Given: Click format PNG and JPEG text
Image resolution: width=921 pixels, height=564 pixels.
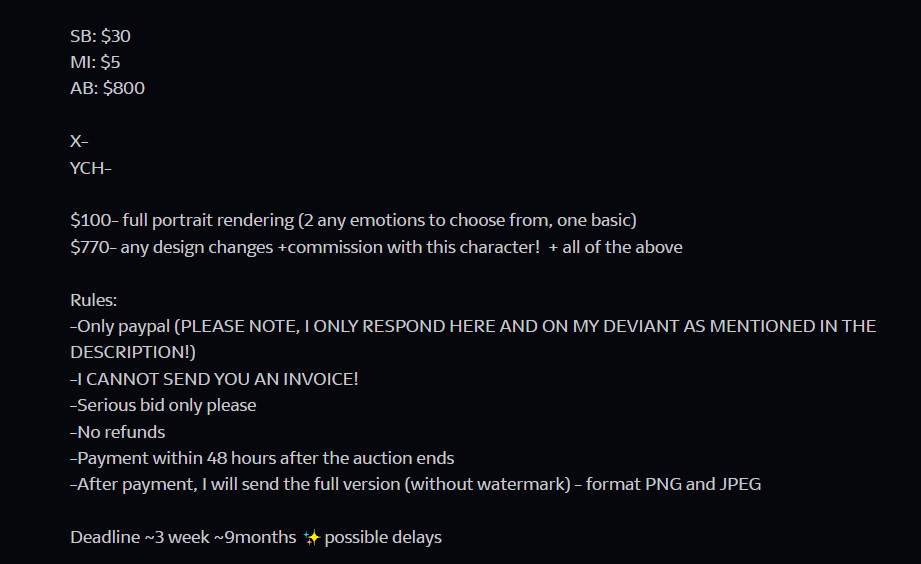Looking at the screenshot, I should coord(673,485).
